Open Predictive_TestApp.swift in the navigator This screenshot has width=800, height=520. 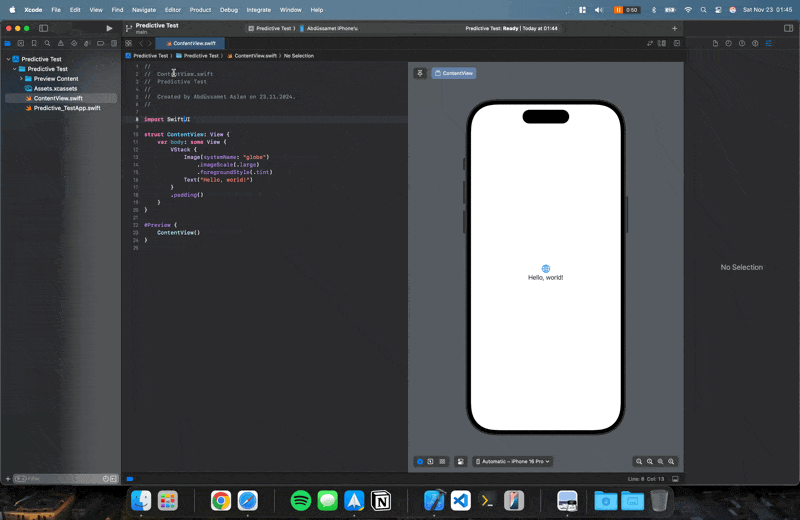coord(67,108)
